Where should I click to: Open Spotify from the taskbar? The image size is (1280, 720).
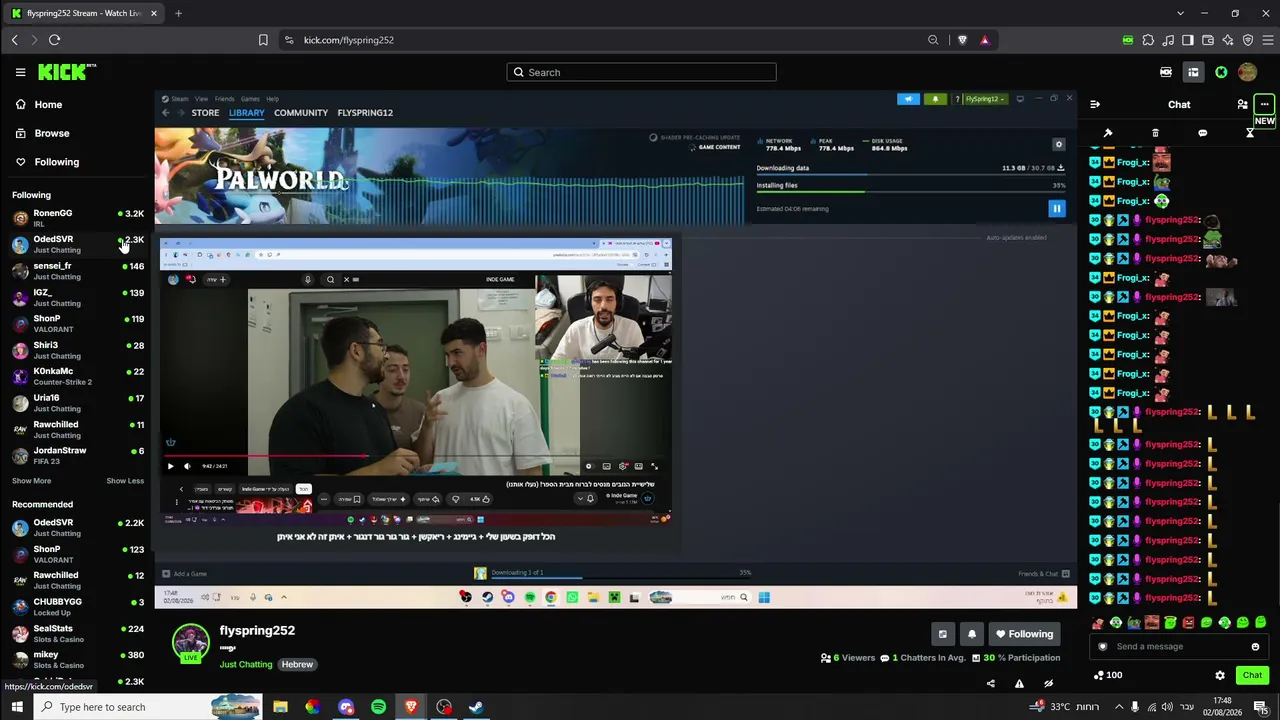coord(378,707)
